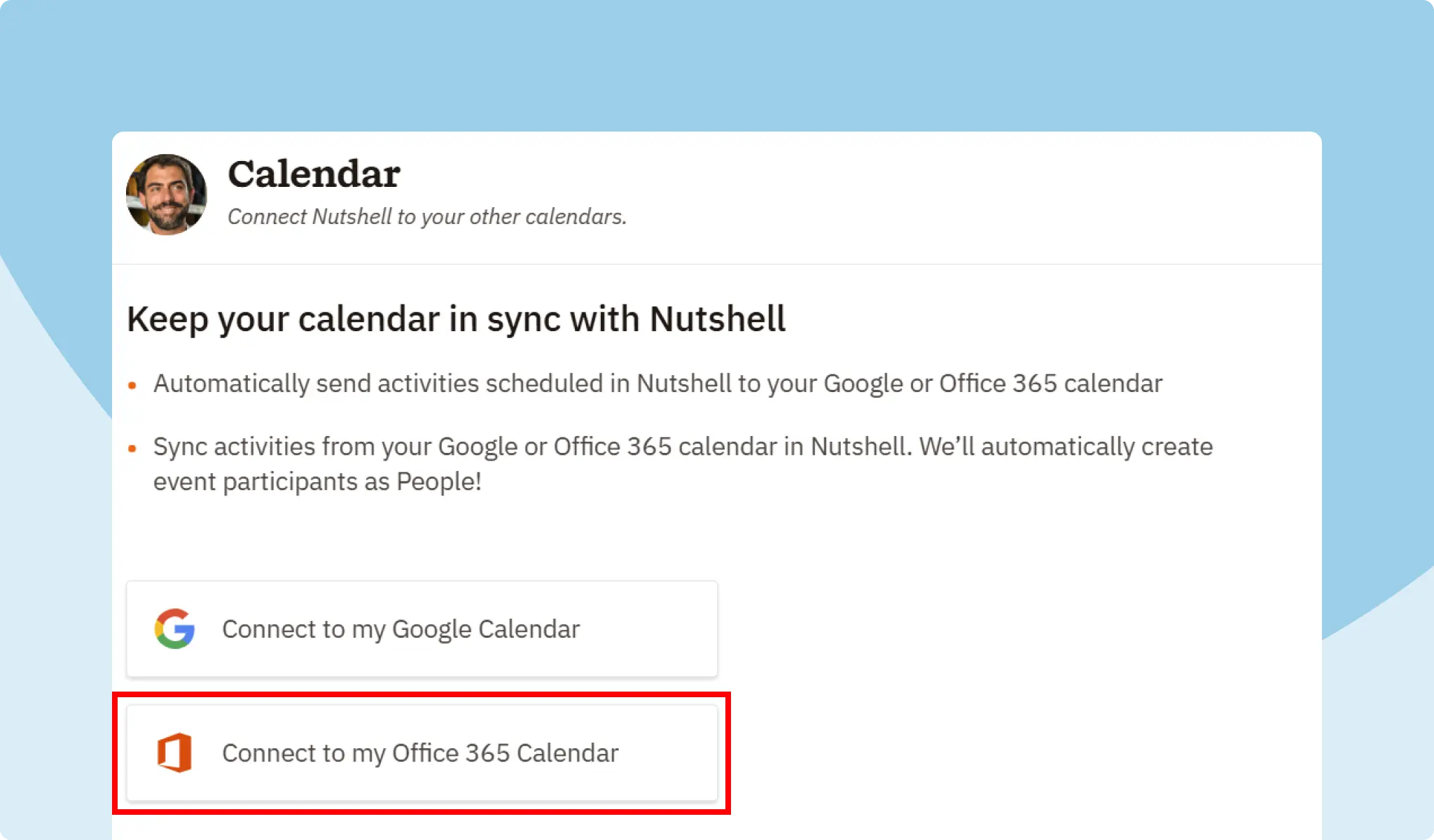Select the "Connect to my Office 365 Calendar" label
The image size is (1434, 840).
click(419, 753)
